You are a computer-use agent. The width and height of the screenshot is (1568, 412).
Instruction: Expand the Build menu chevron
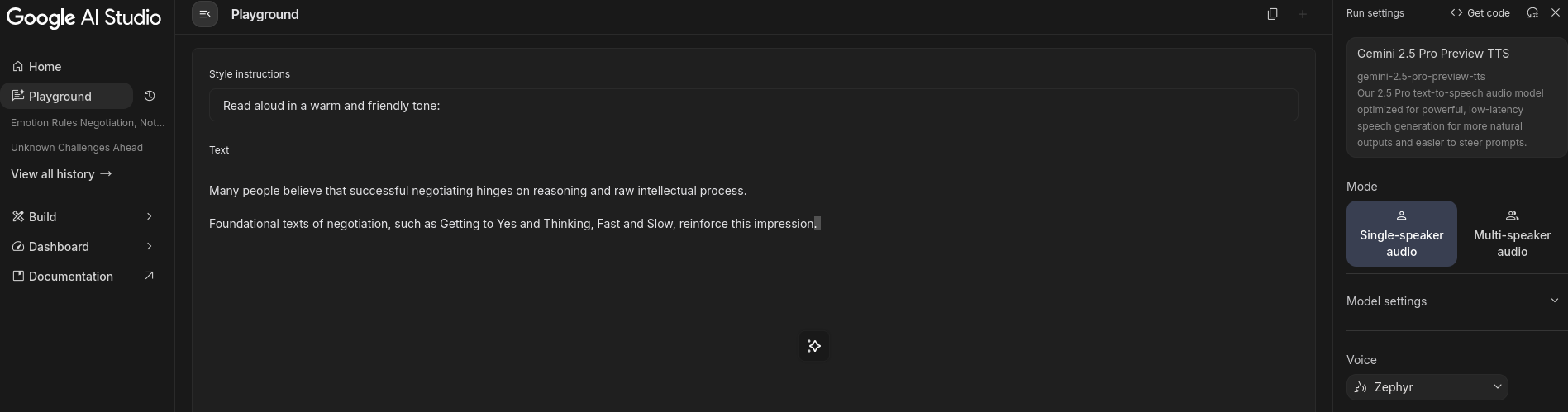pyautogui.click(x=149, y=216)
